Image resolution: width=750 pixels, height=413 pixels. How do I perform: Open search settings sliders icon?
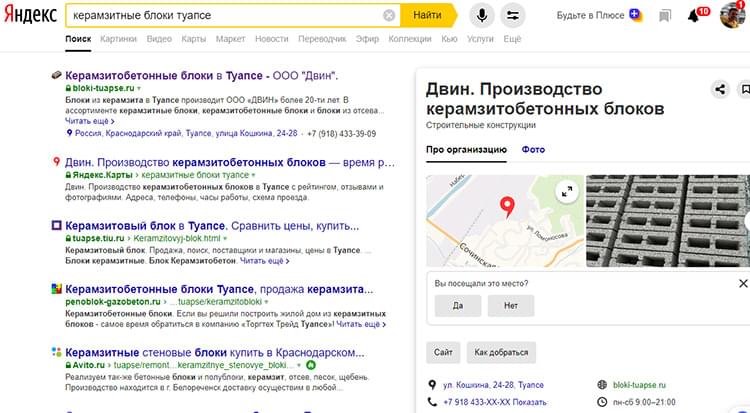tap(513, 15)
